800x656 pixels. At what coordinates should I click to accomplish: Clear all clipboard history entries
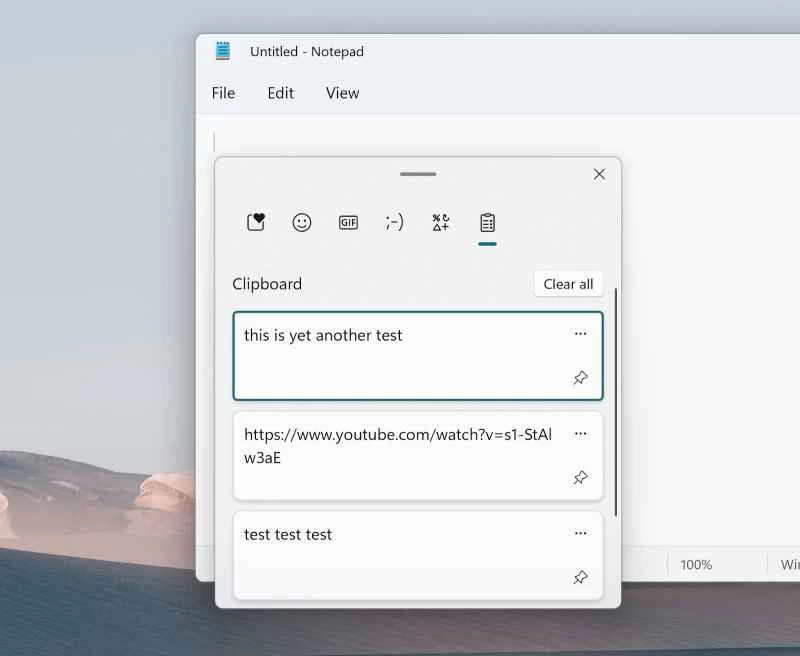pos(568,283)
